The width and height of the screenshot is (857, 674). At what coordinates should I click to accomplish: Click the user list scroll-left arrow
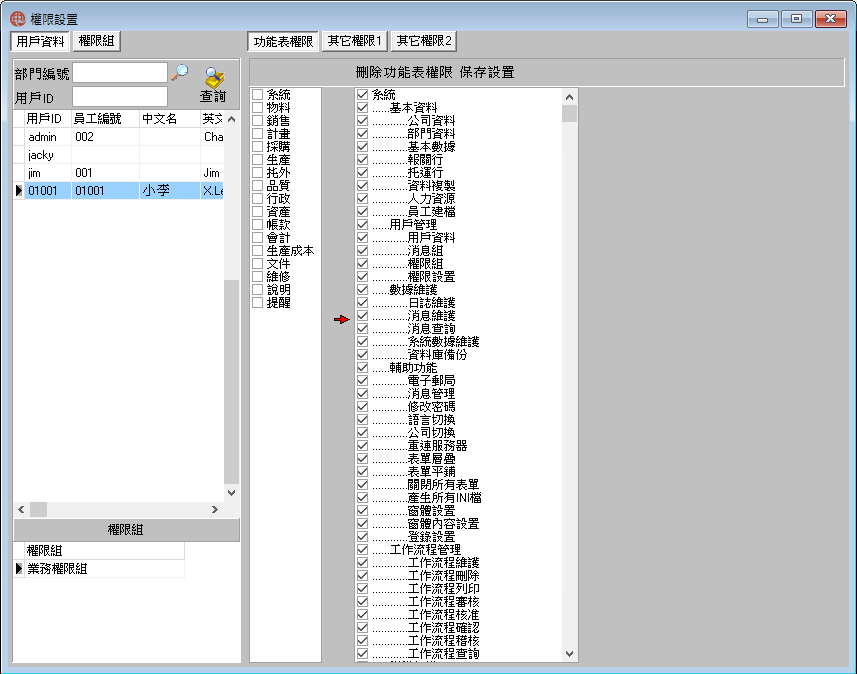21,509
